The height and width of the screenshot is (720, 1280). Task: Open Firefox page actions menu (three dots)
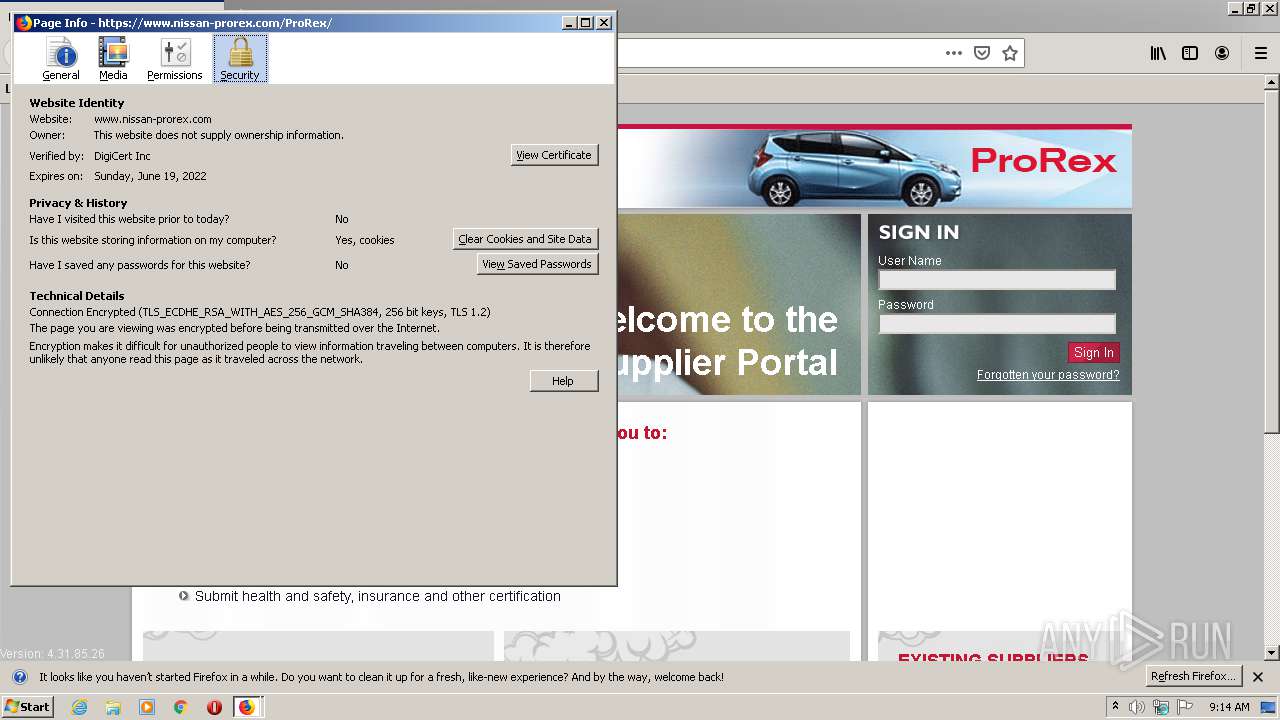point(954,53)
